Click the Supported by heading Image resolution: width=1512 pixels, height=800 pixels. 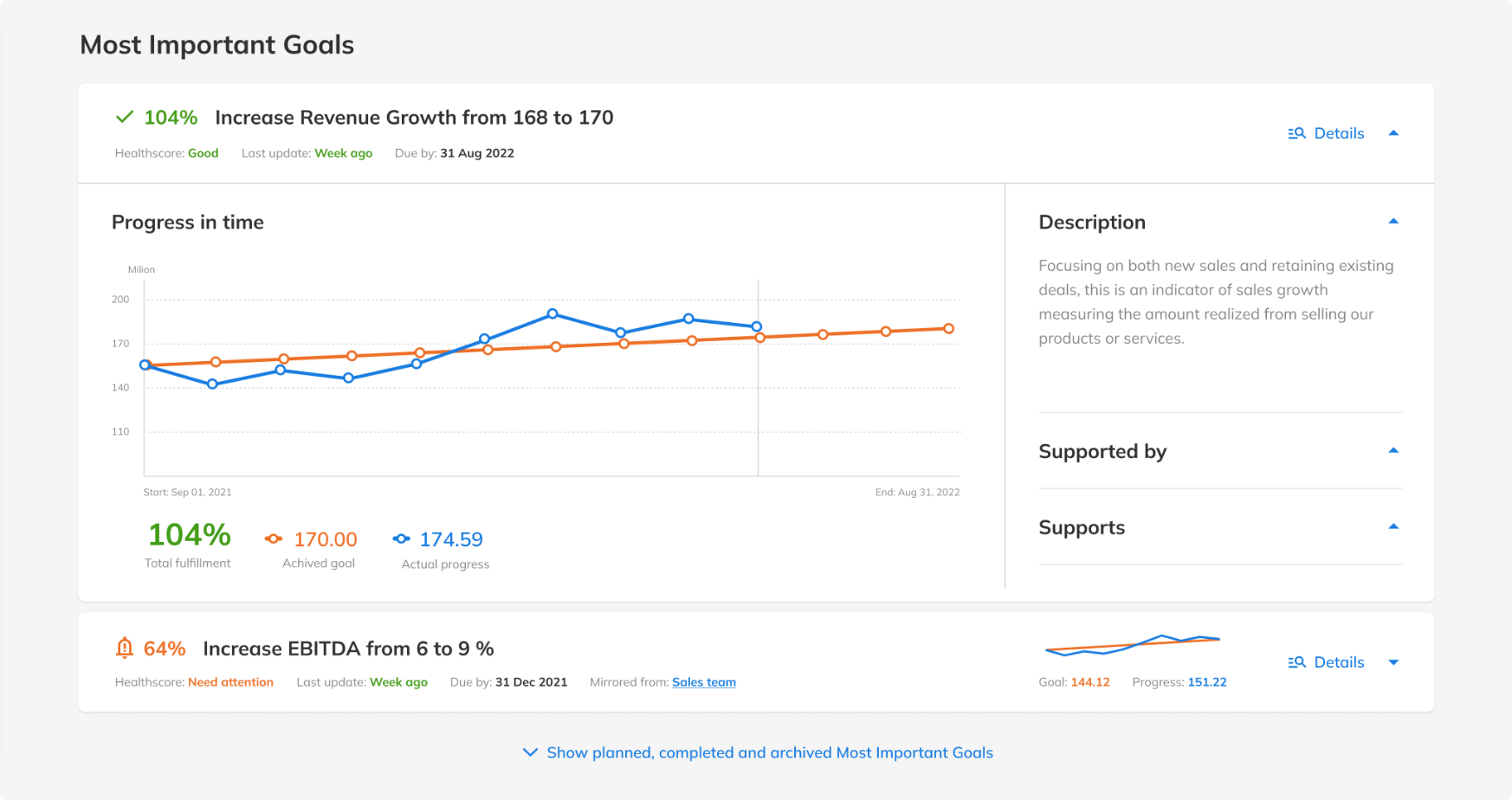pos(1102,452)
